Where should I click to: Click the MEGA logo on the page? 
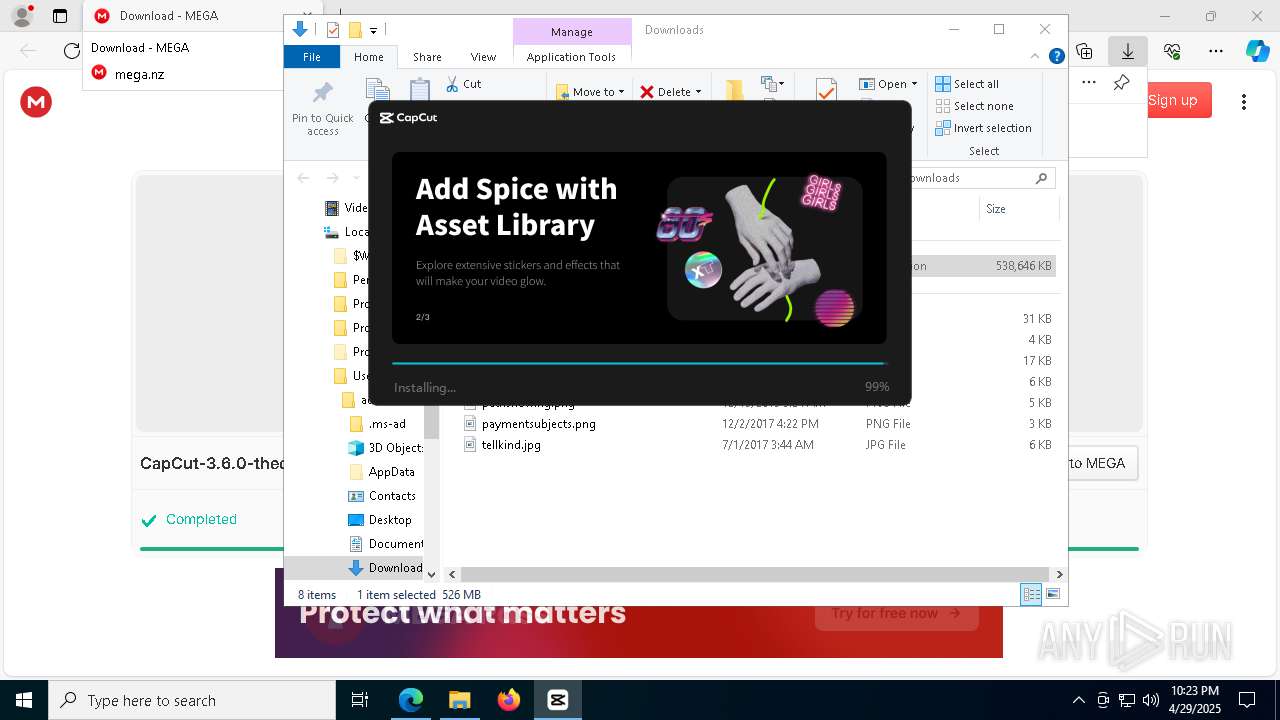click(36, 101)
